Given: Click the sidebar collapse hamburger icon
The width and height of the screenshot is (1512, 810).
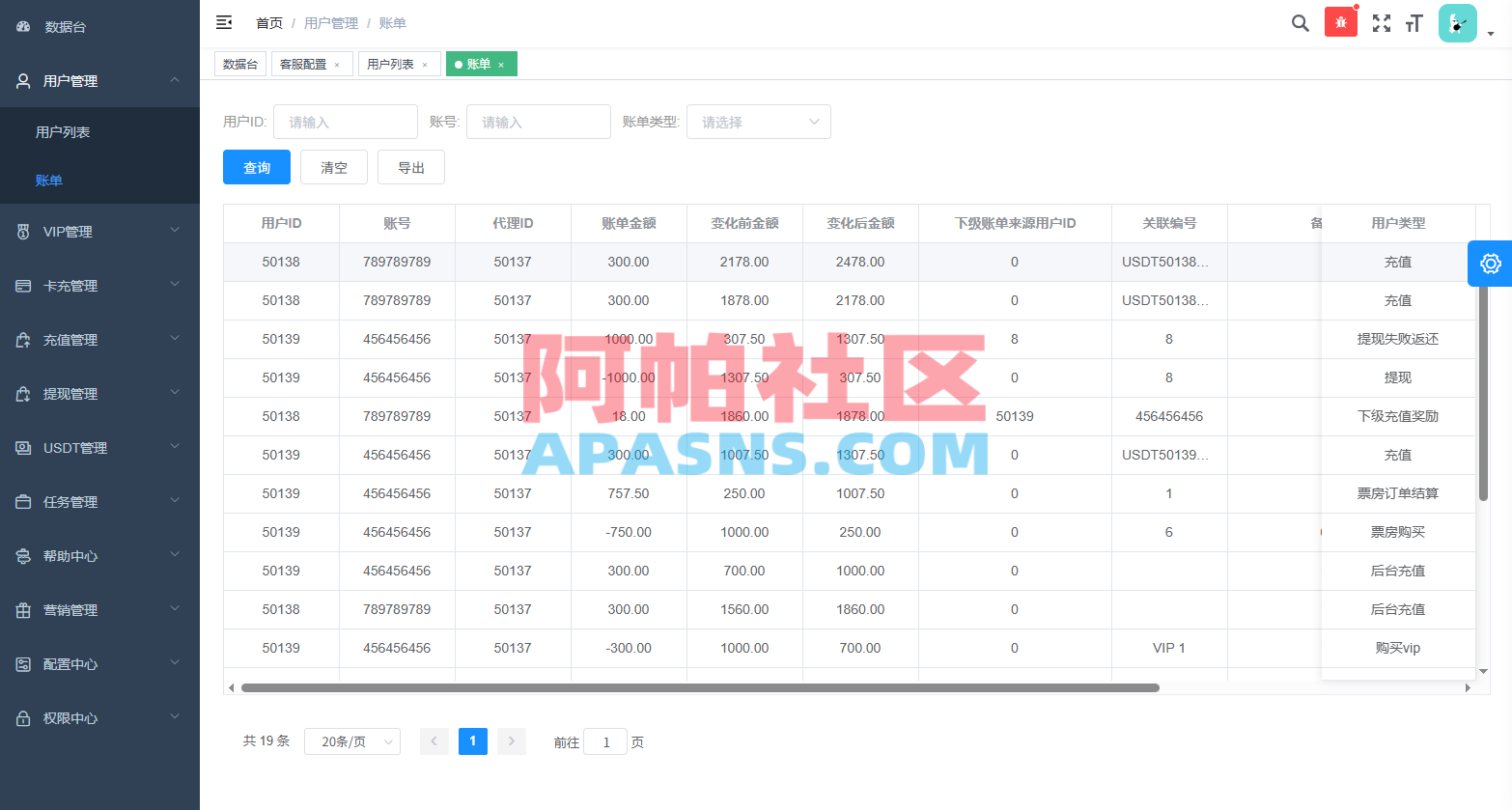Looking at the screenshot, I should [x=224, y=22].
